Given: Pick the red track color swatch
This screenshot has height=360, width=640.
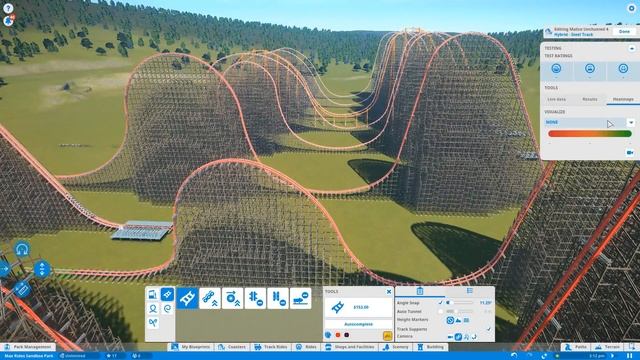Looking at the screenshot, I should [x=338, y=335].
